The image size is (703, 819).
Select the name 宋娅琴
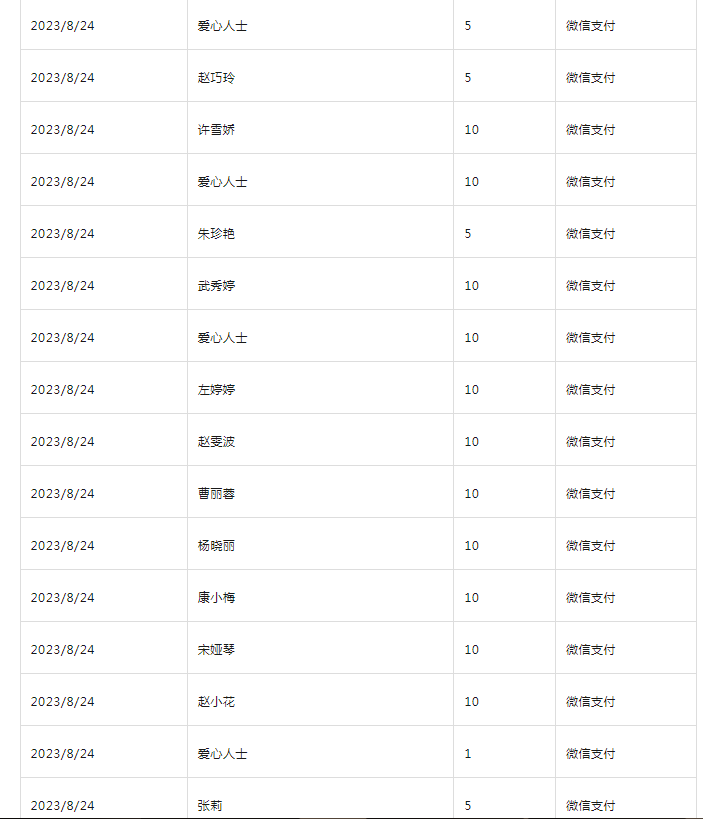pyautogui.click(x=216, y=650)
